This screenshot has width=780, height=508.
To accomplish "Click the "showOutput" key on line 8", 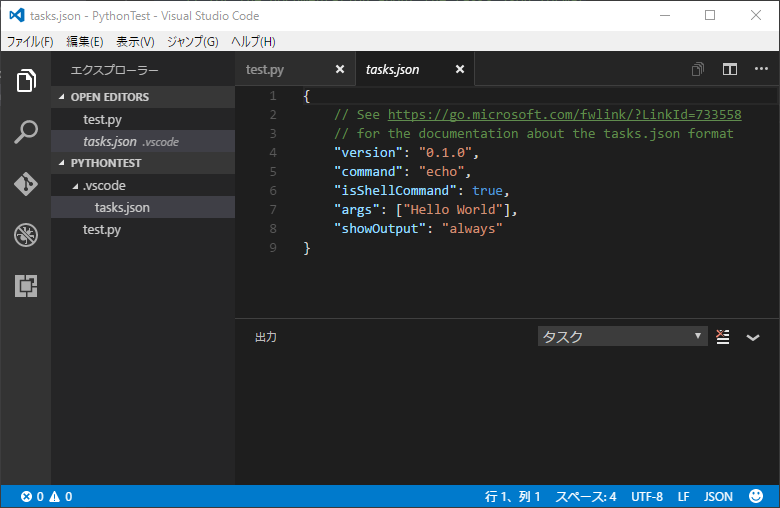I will (x=380, y=228).
